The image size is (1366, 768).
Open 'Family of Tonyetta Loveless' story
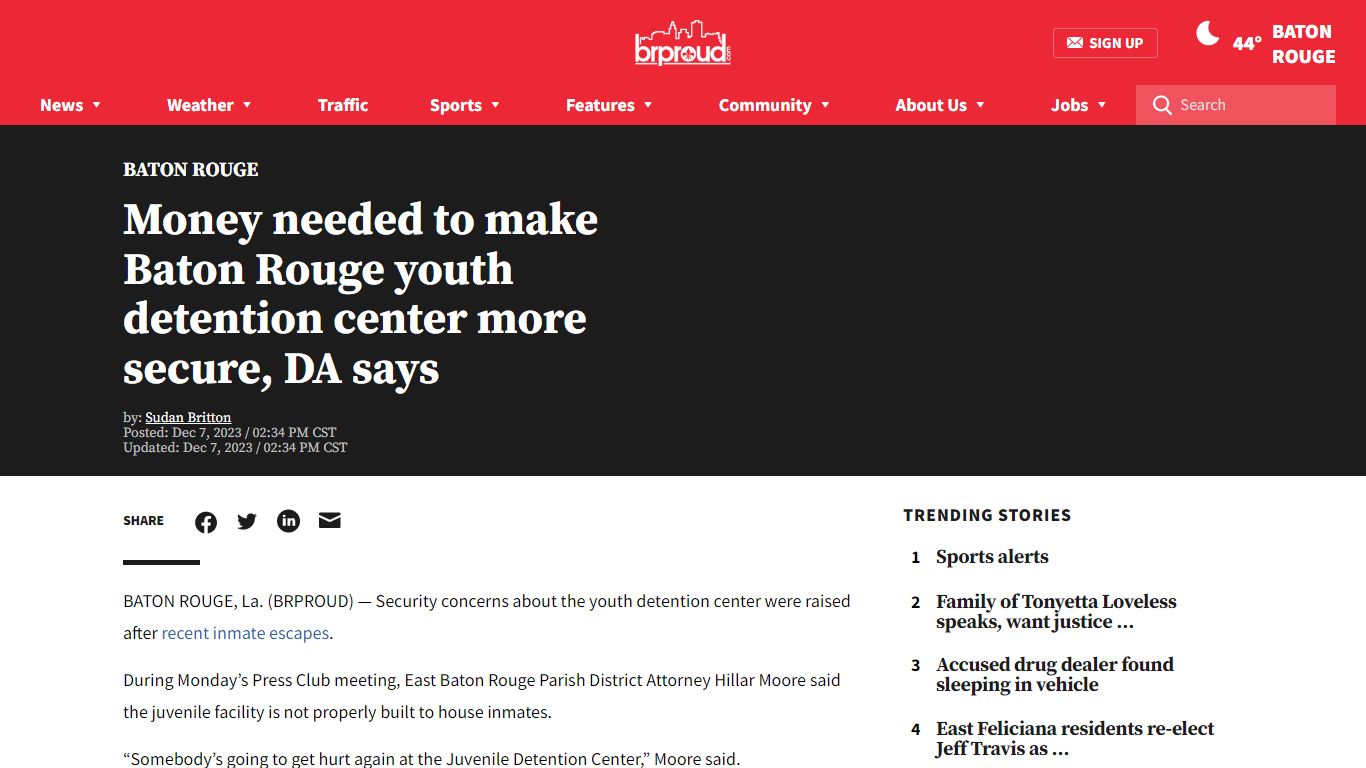(x=1056, y=612)
